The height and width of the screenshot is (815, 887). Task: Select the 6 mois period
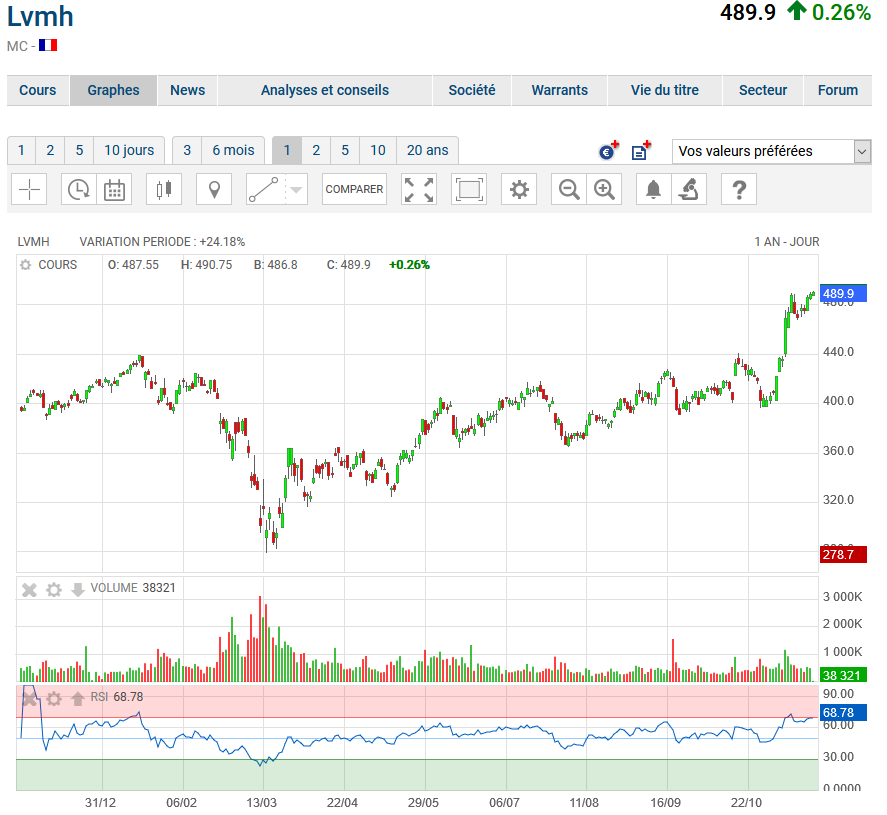pos(233,151)
